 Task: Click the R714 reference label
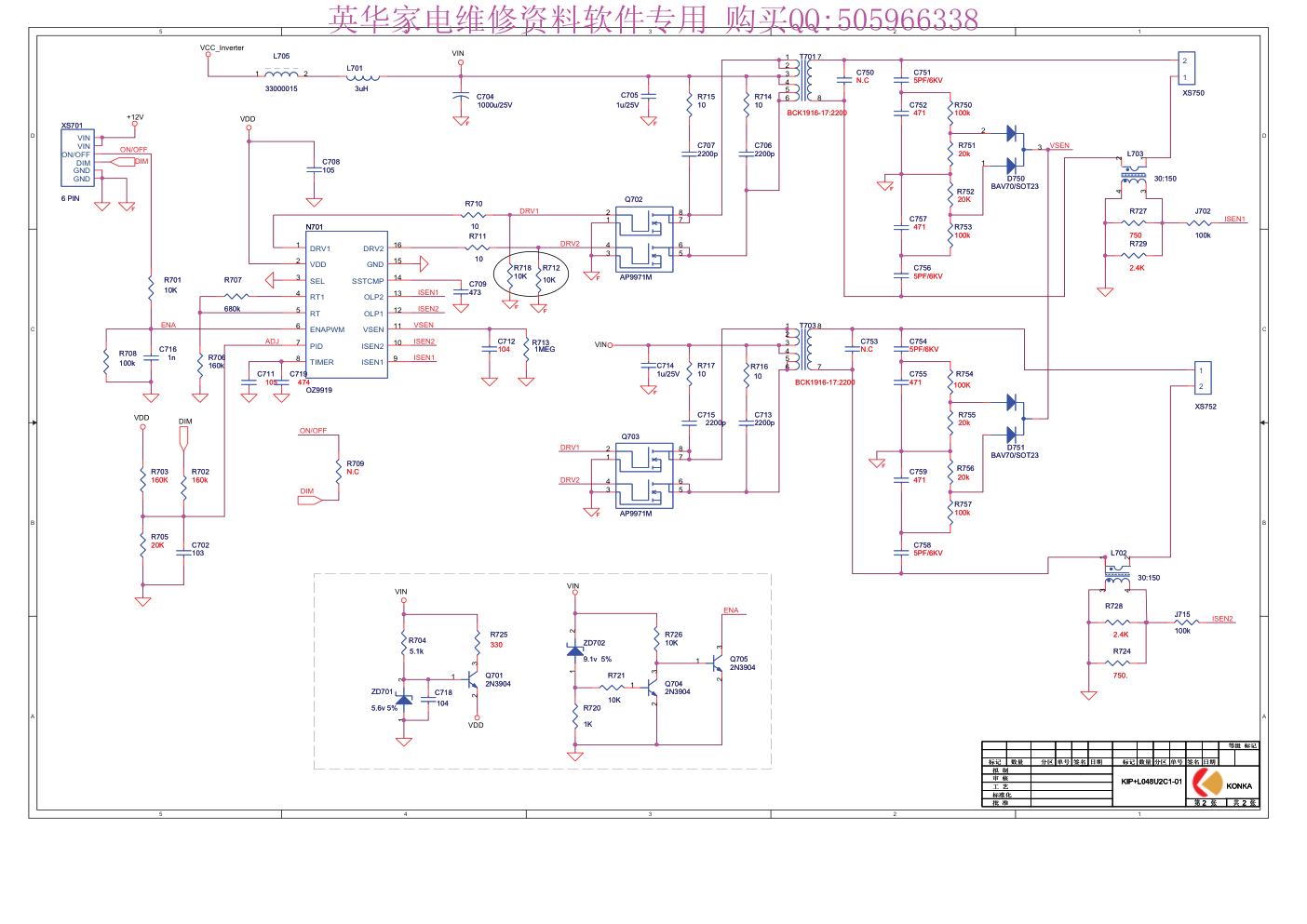click(762, 97)
